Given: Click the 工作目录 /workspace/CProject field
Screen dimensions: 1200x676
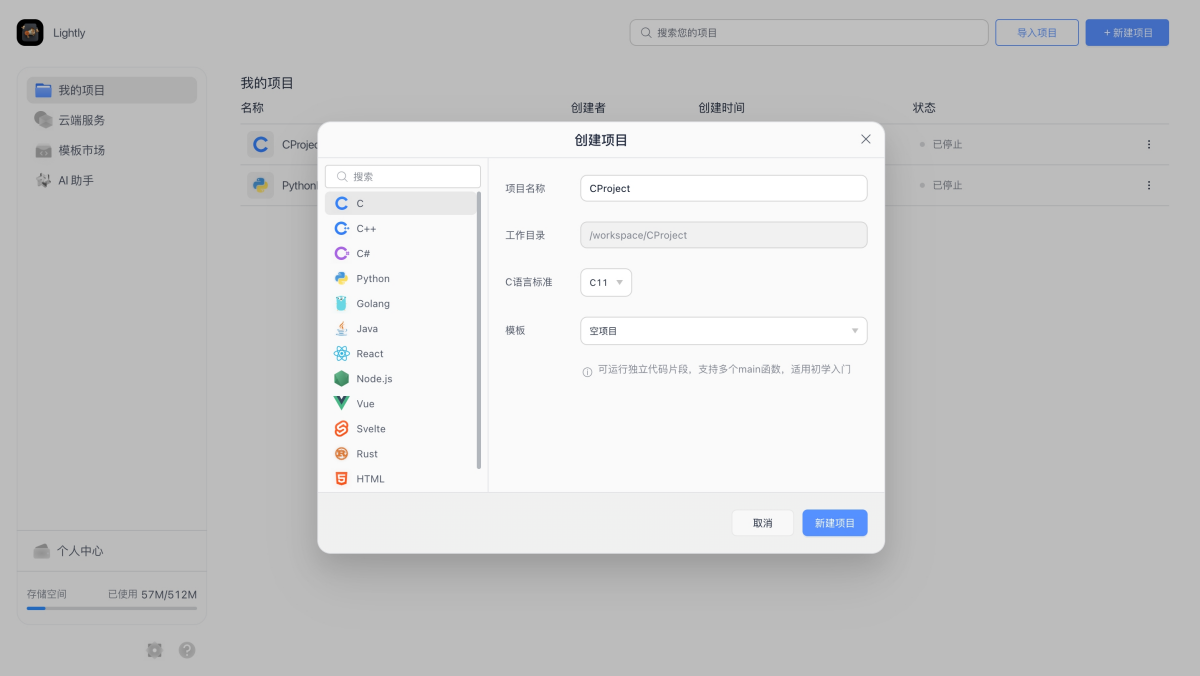Looking at the screenshot, I should point(724,235).
